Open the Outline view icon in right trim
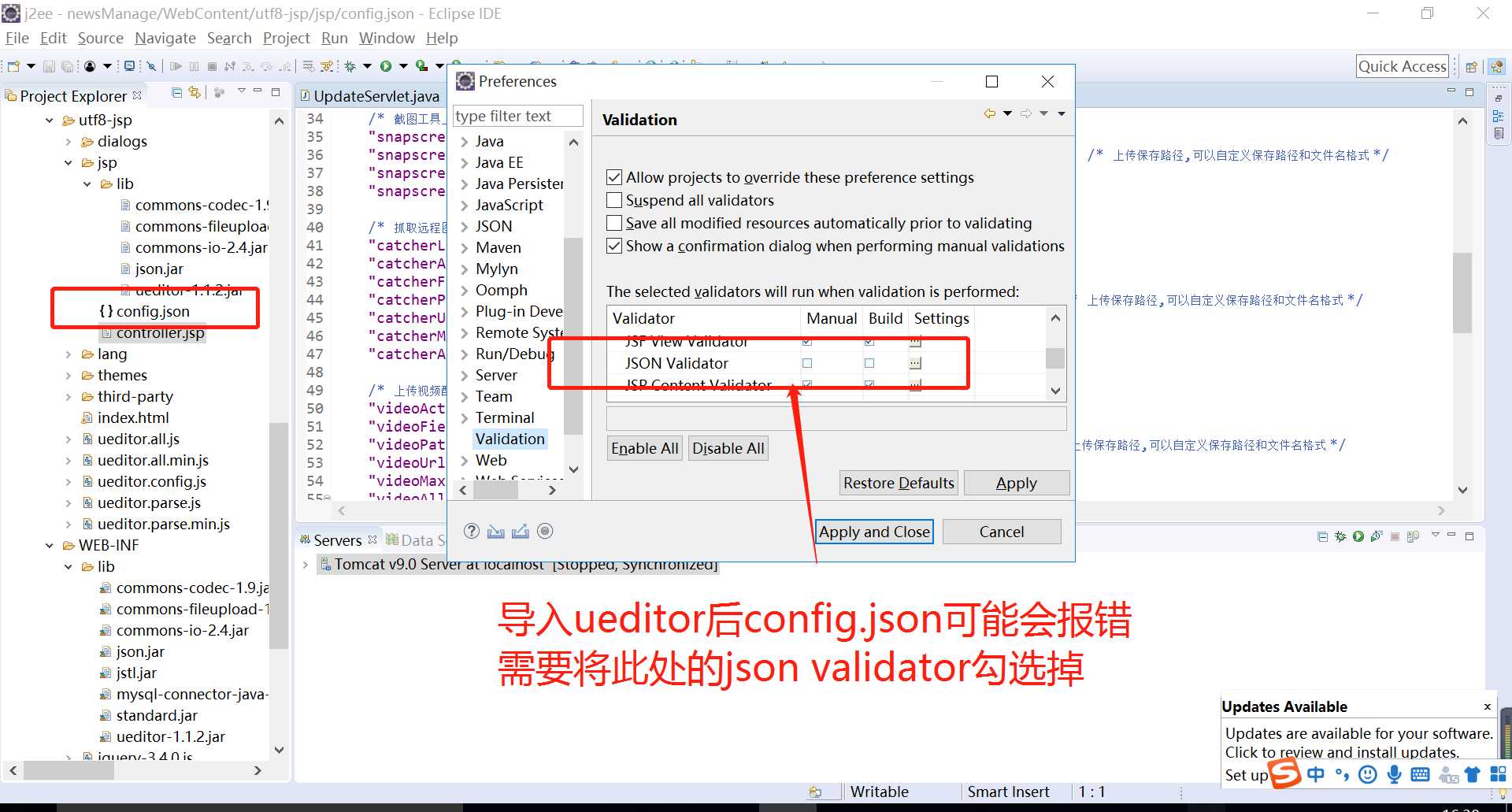 point(1498,116)
